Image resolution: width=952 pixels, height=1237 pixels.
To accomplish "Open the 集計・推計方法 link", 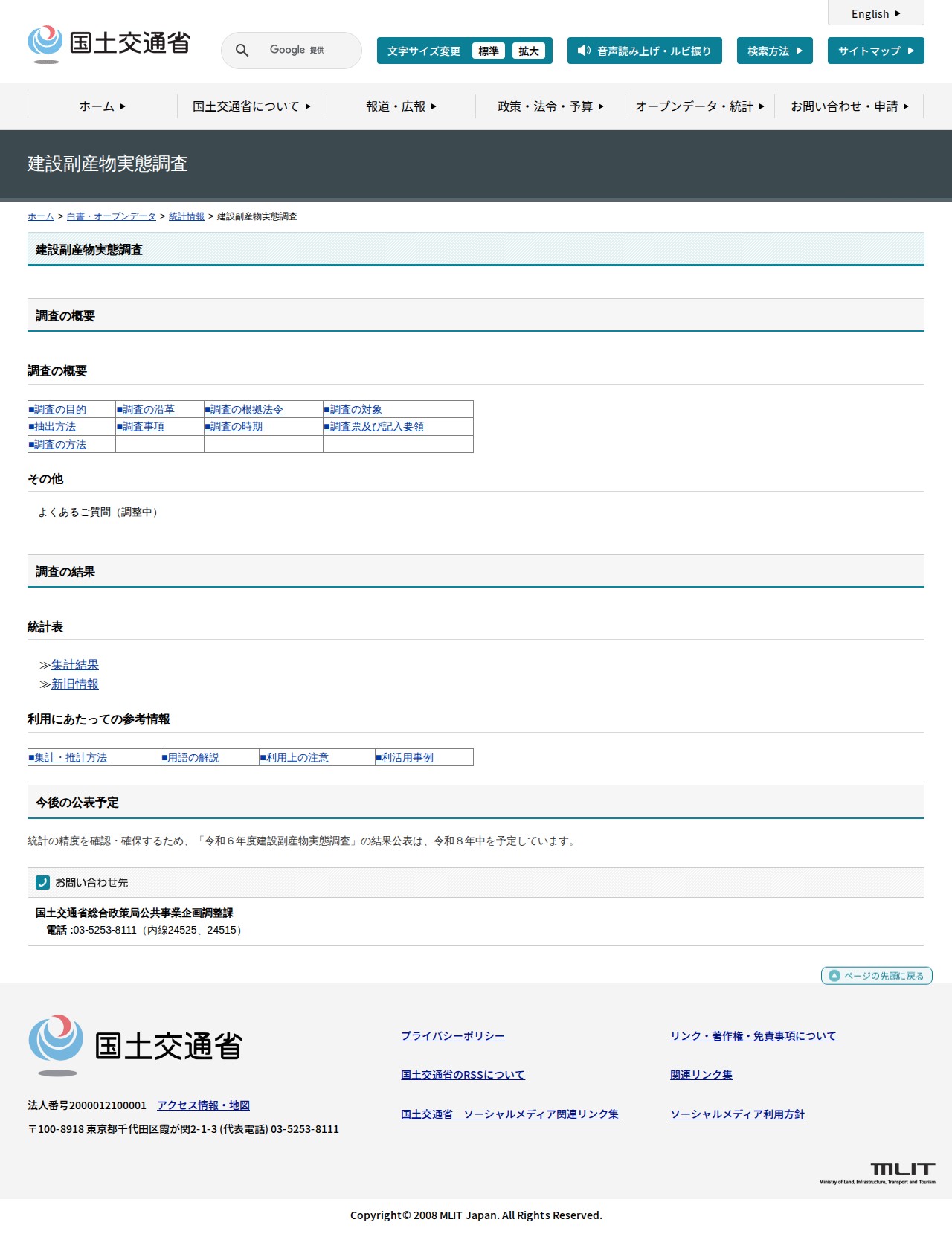I will pos(68,757).
